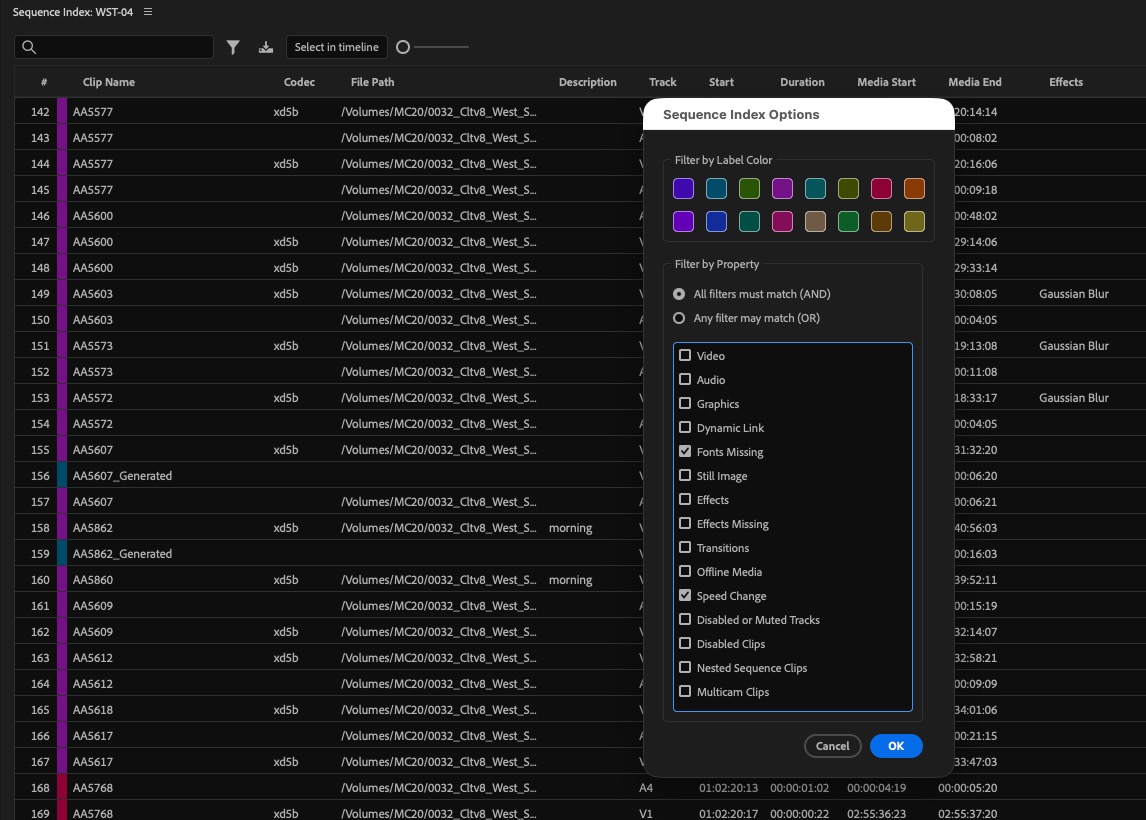The width and height of the screenshot is (1146, 820).
Task: Click into the search field
Action: coord(114,48)
